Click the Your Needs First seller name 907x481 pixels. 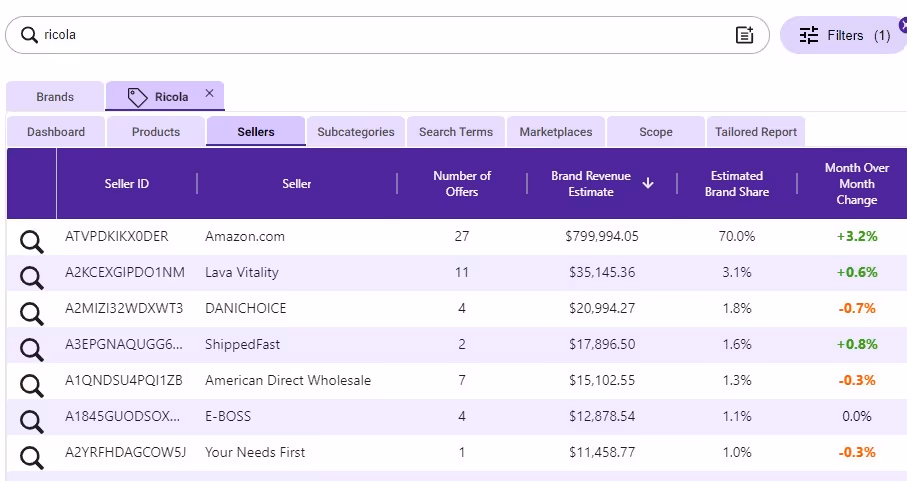tap(255, 452)
